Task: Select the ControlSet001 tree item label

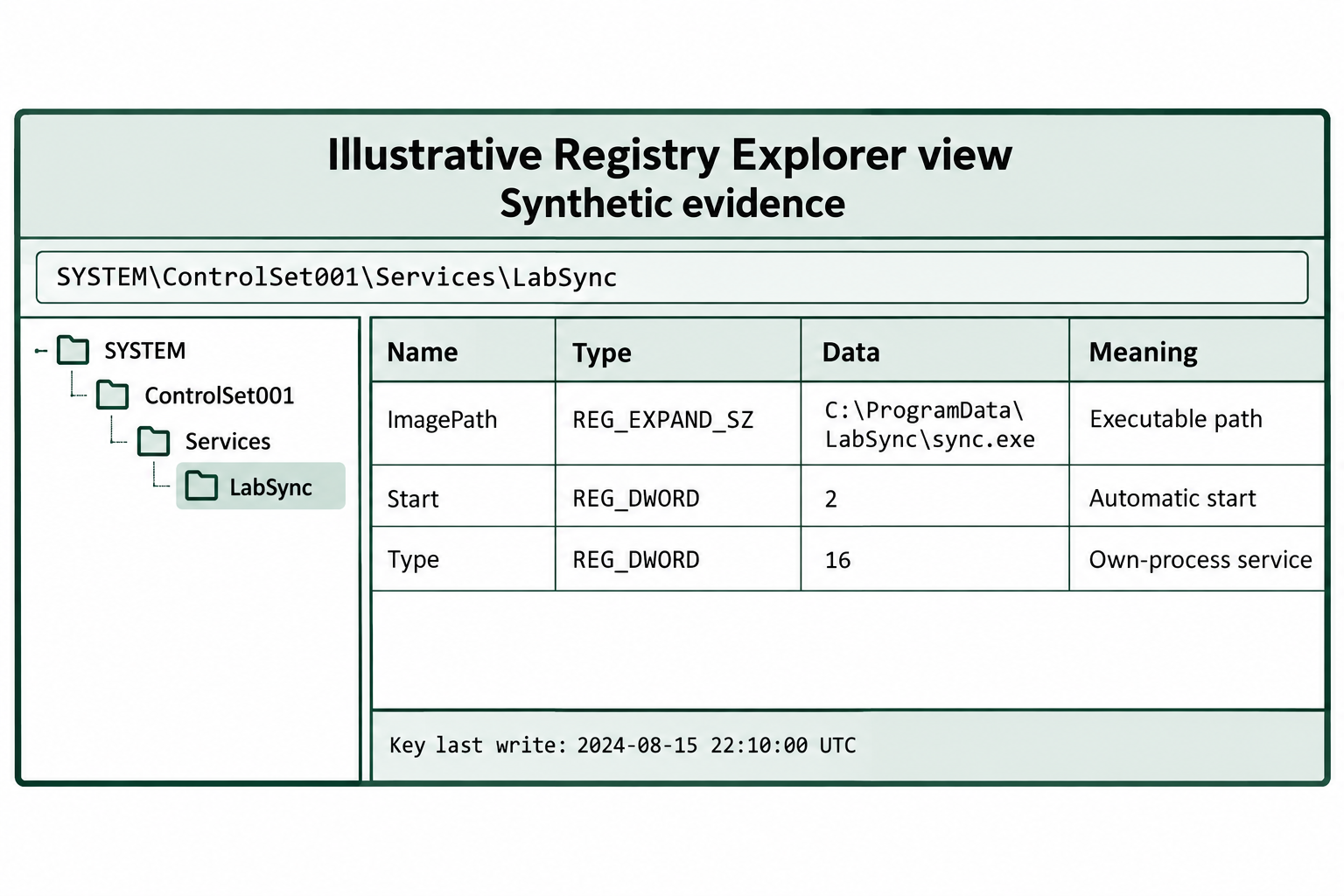Action: pyautogui.click(x=219, y=395)
